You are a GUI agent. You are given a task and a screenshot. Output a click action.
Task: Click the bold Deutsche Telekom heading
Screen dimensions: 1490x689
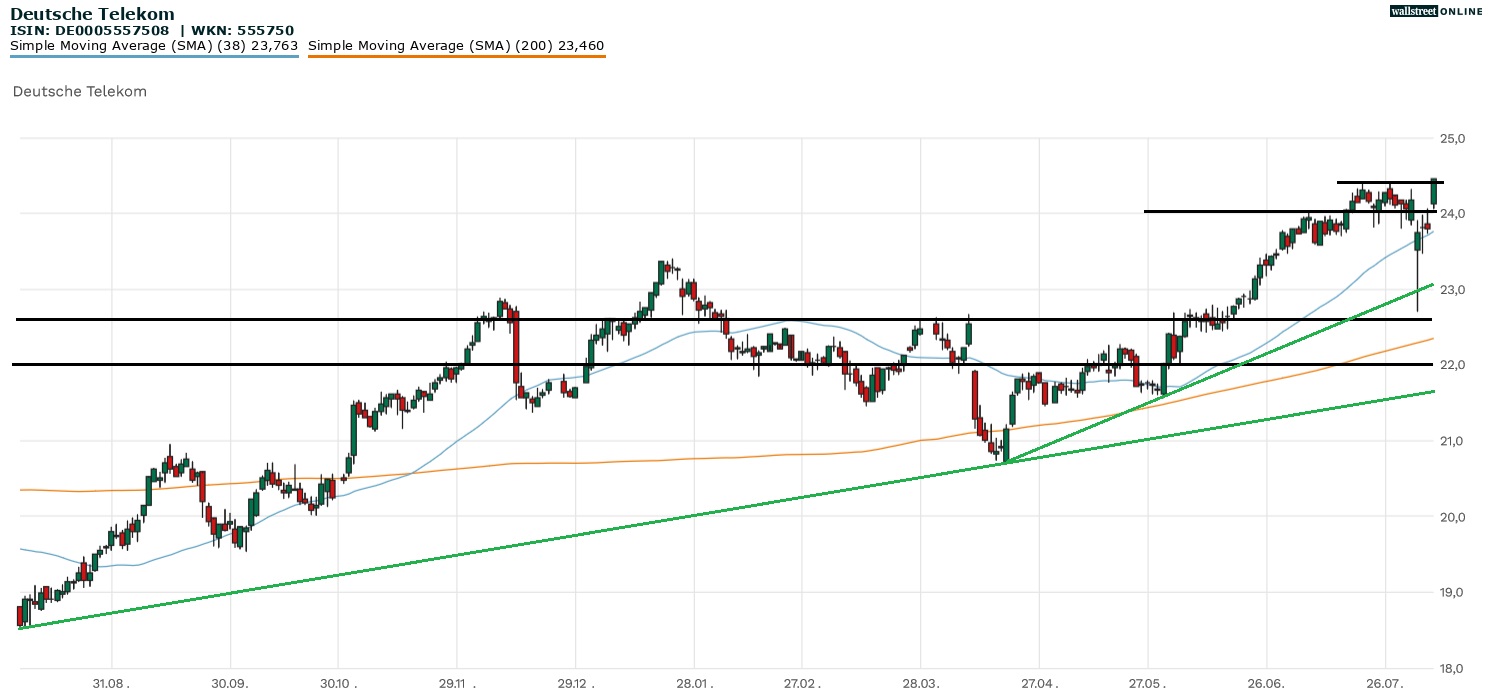tap(92, 14)
